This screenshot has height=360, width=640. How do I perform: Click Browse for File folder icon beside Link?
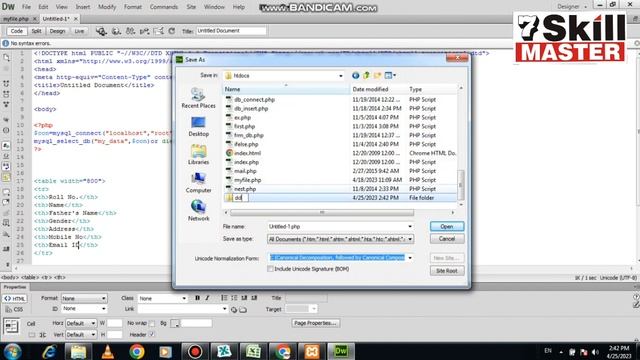tap(243, 309)
